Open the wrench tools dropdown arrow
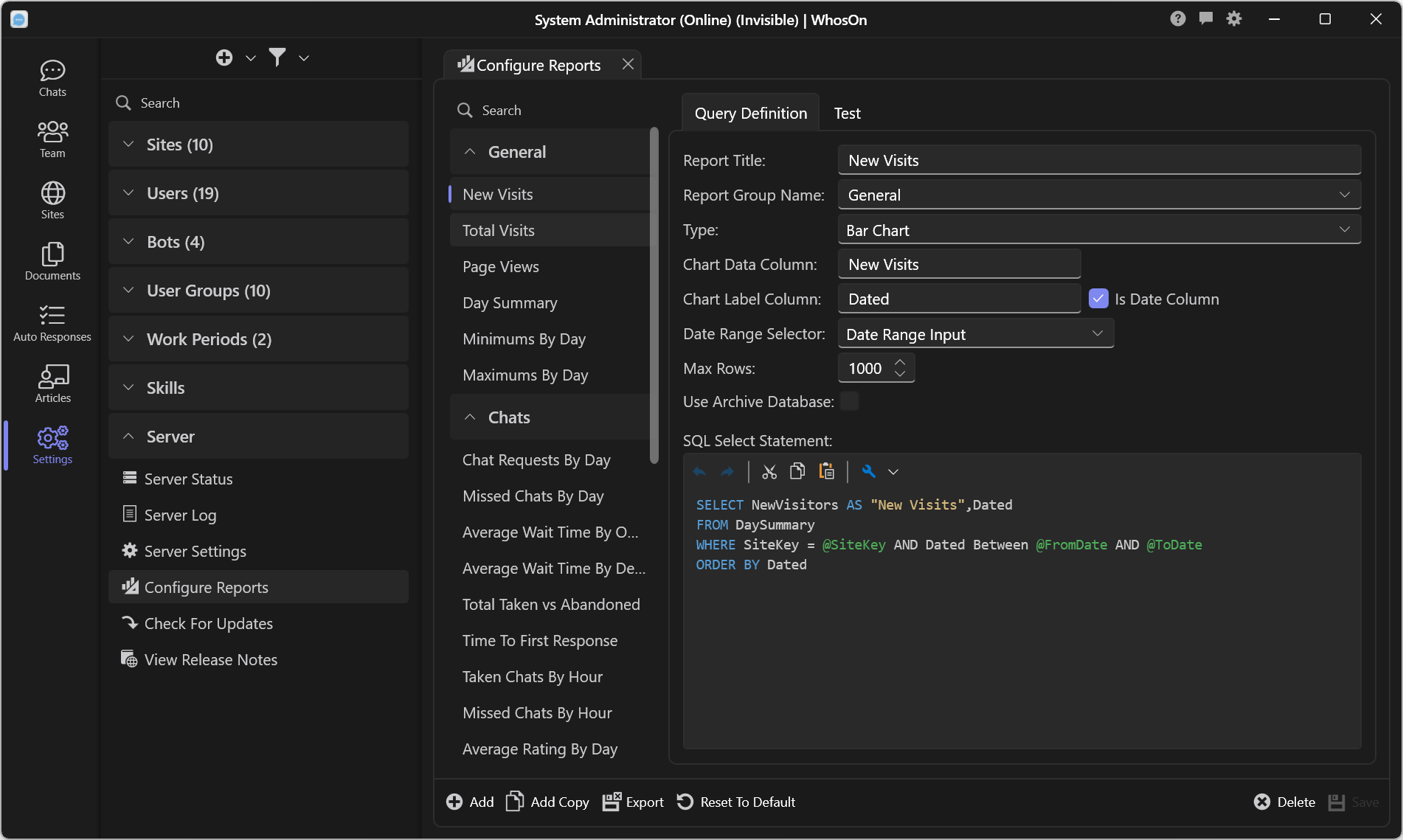 [893, 472]
